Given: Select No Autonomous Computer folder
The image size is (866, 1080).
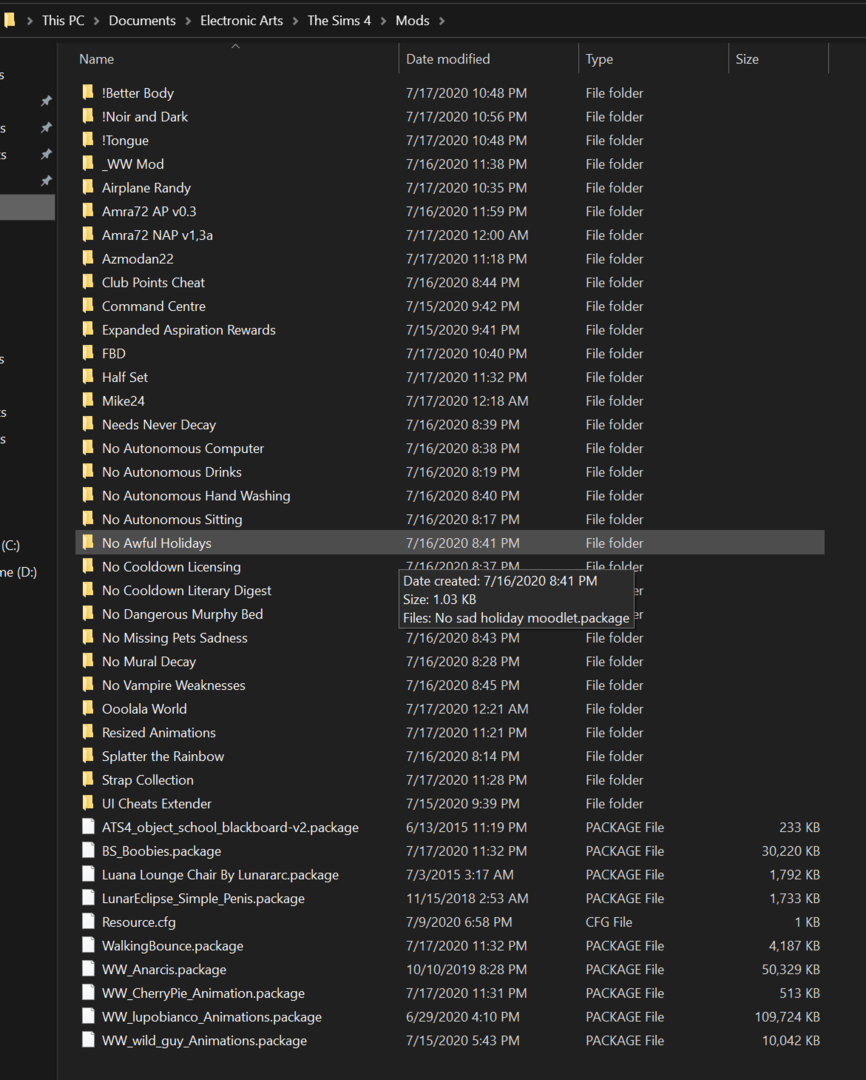Looking at the screenshot, I should [183, 448].
